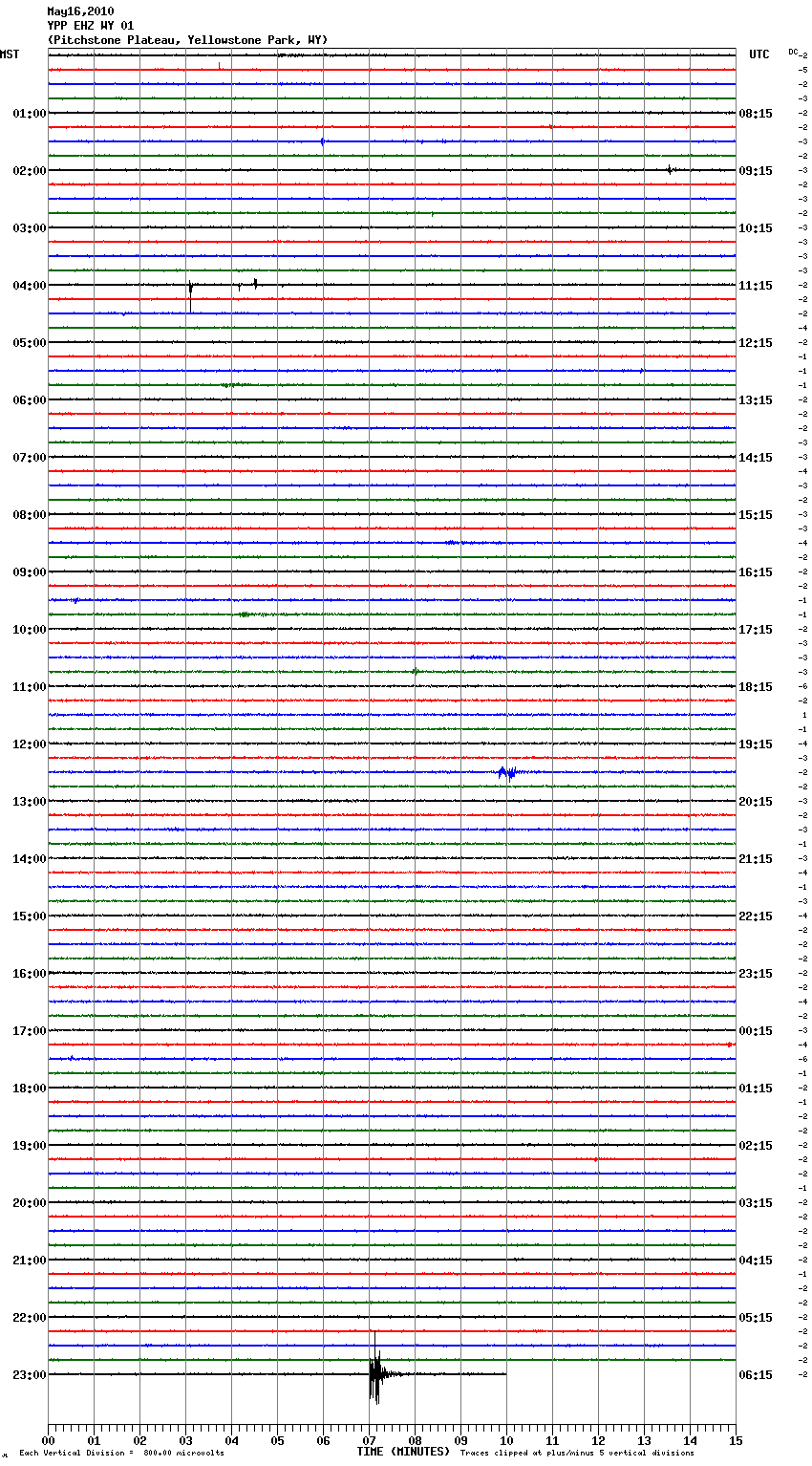This screenshot has height=1466, width=812.
Task: Select the 20:00 MST time label
Action: 29,1203
